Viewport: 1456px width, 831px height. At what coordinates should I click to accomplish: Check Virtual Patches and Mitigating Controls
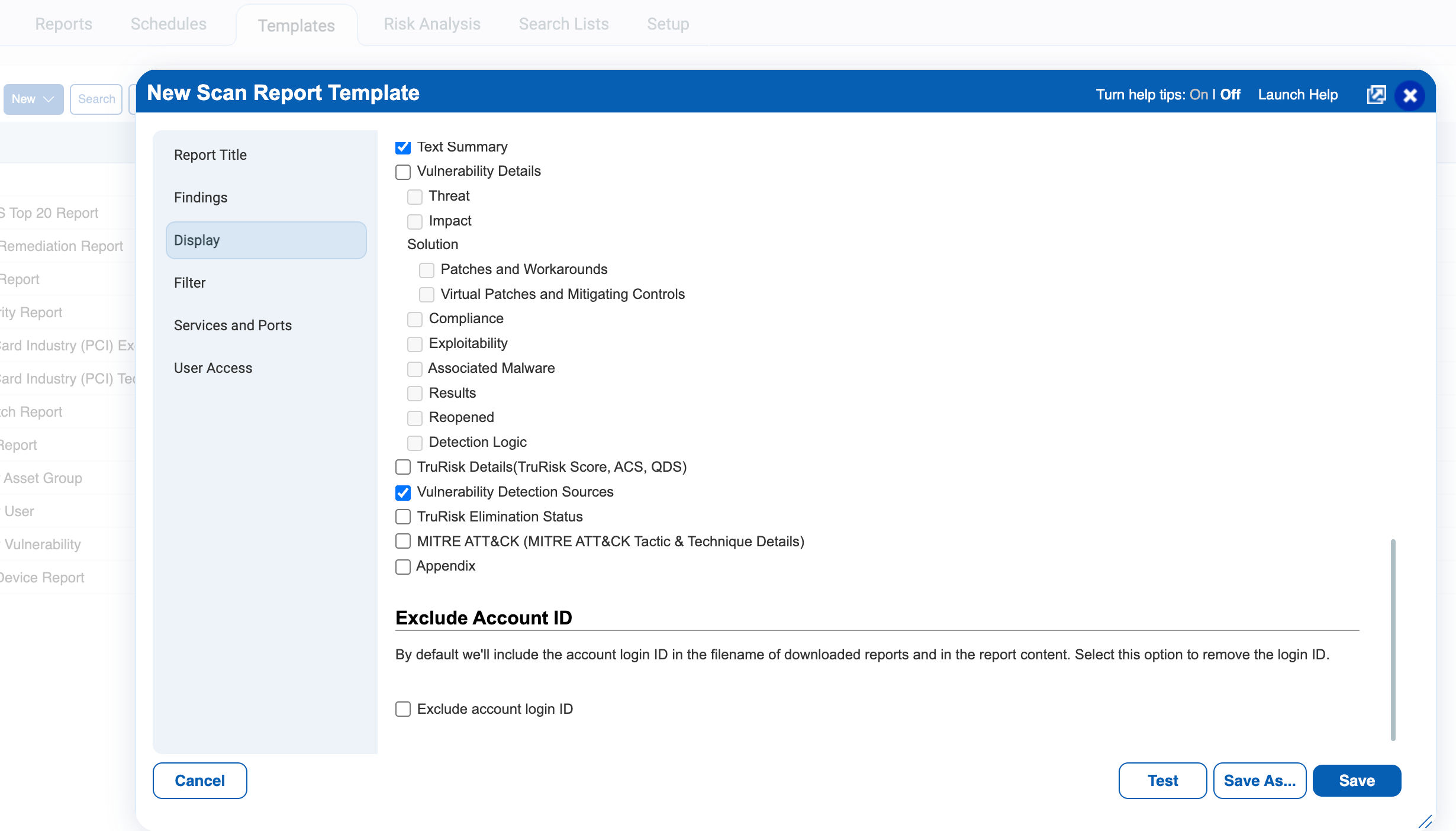point(427,295)
